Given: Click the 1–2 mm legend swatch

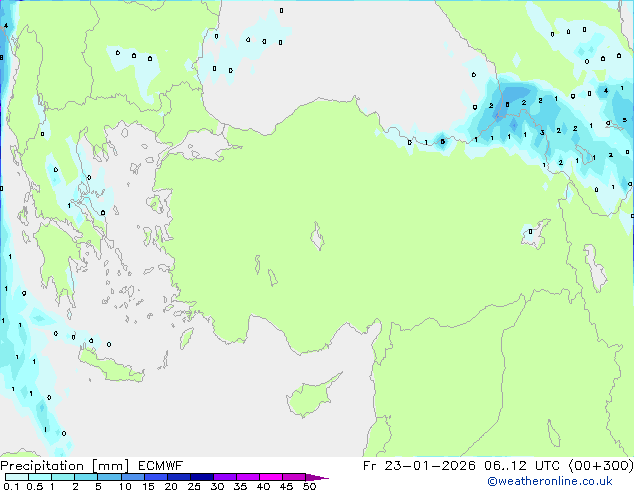Looking at the screenshot, I should [x=63, y=477].
